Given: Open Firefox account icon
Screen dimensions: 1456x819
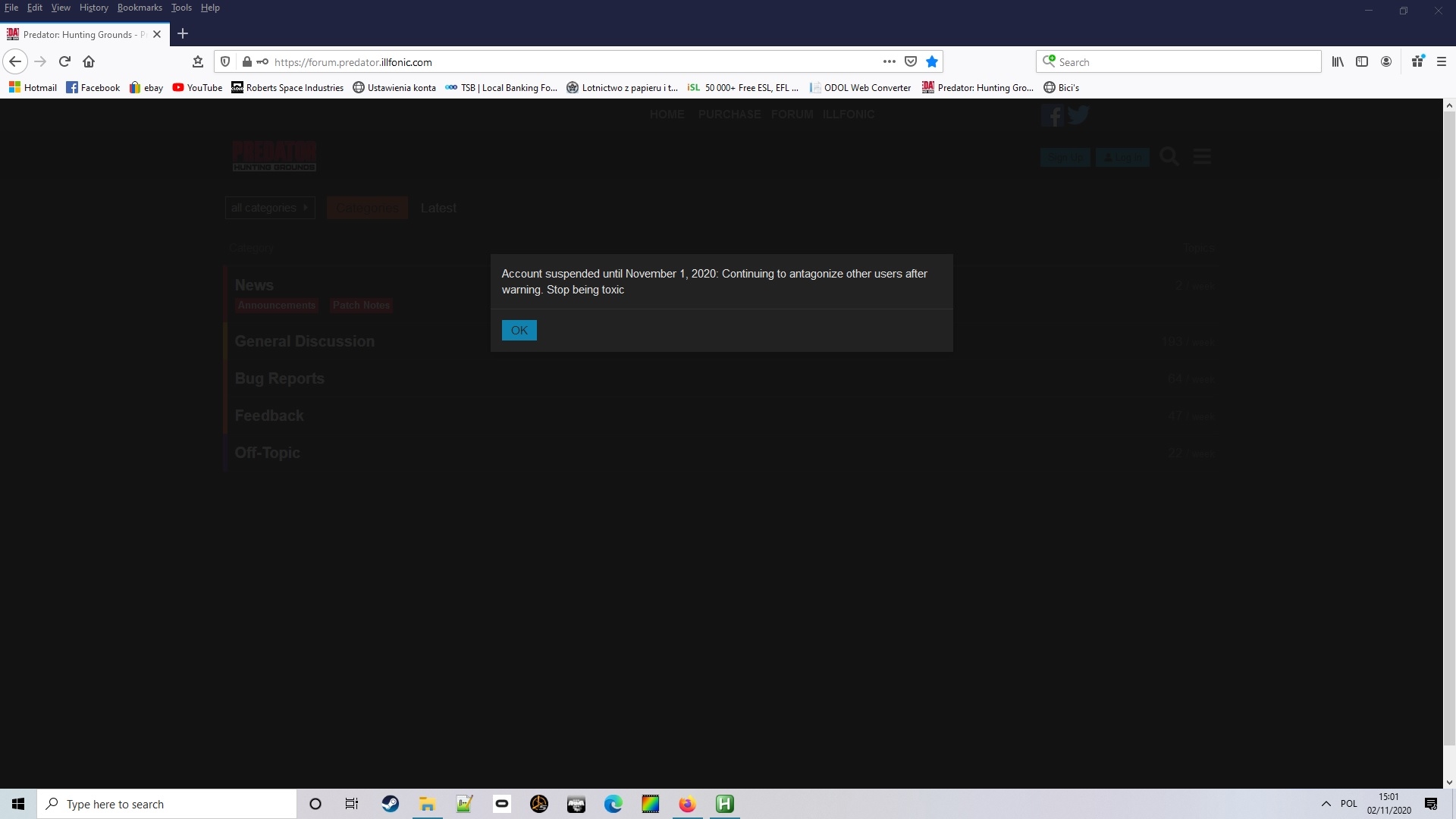Looking at the screenshot, I should pos(1386,61).
